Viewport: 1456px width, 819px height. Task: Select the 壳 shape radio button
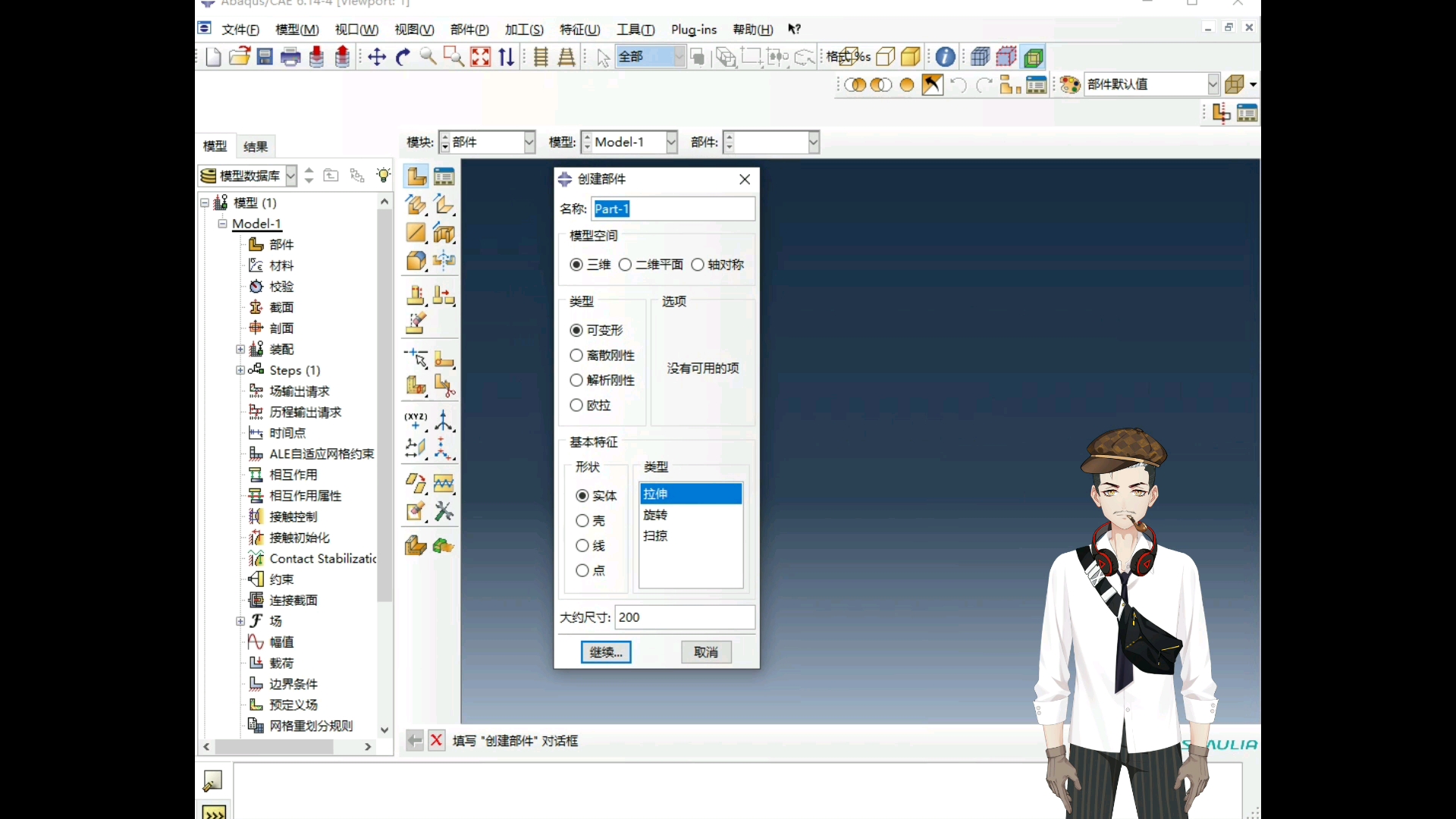[x=582, y=521]
